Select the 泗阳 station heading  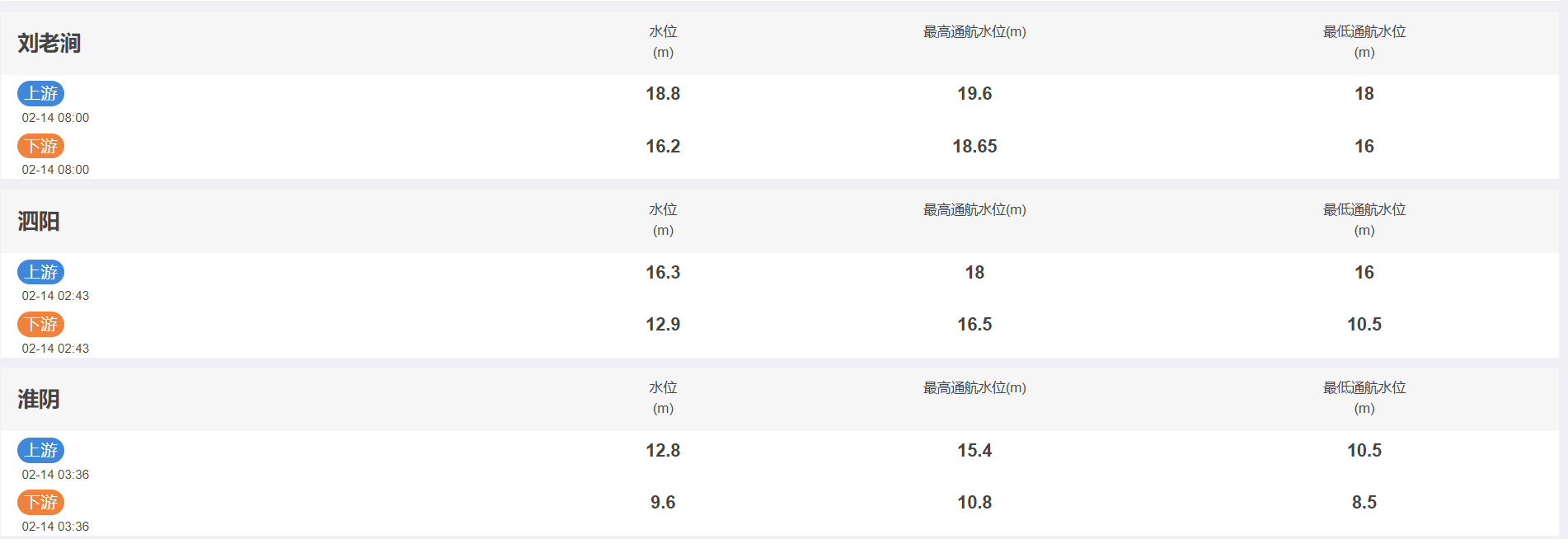(x=39, y=221)
